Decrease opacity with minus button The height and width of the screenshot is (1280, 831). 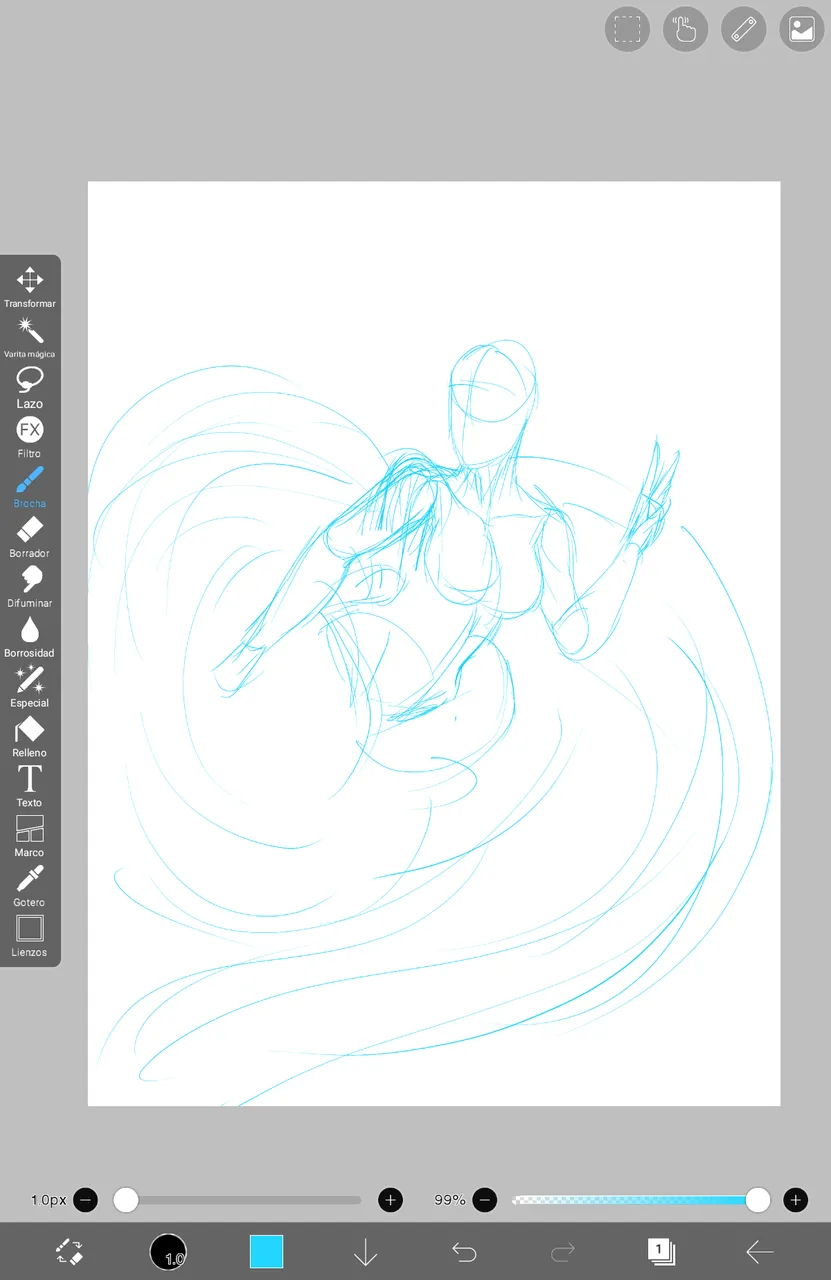(x=485, y=1200)
